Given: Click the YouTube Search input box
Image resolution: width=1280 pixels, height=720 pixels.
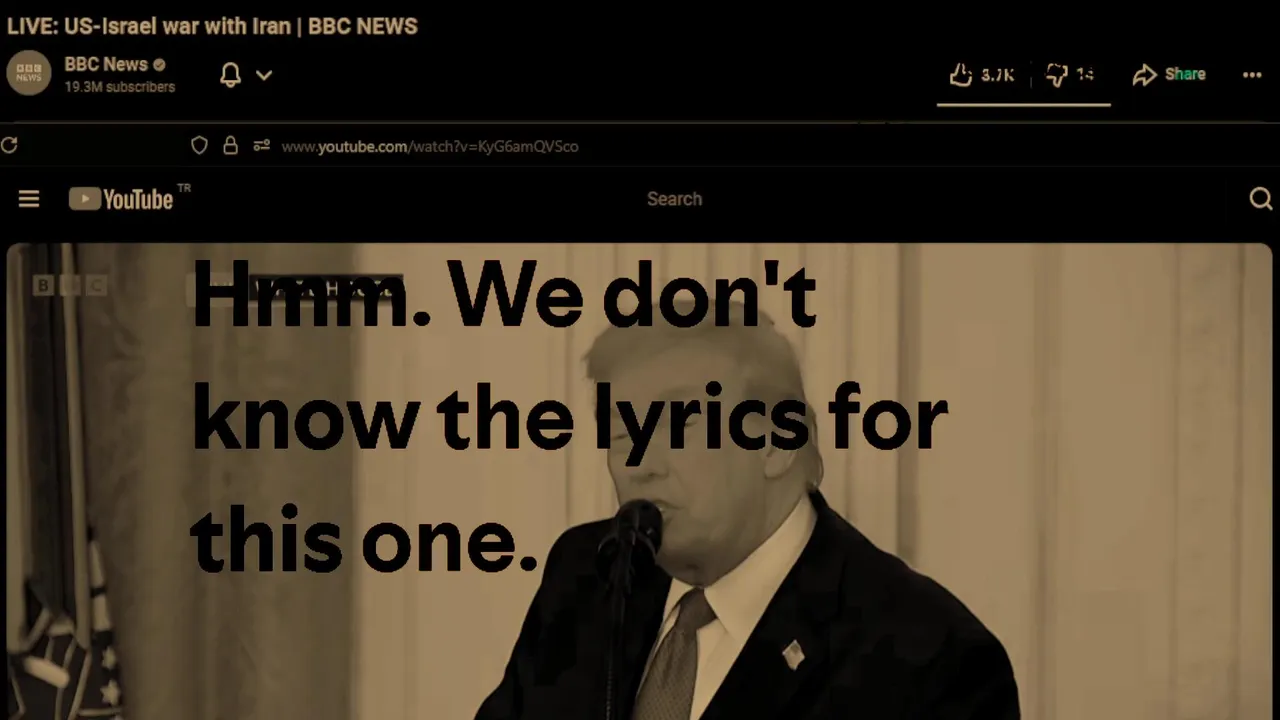Looking at the screenshot, I should (x=674, y=199).
